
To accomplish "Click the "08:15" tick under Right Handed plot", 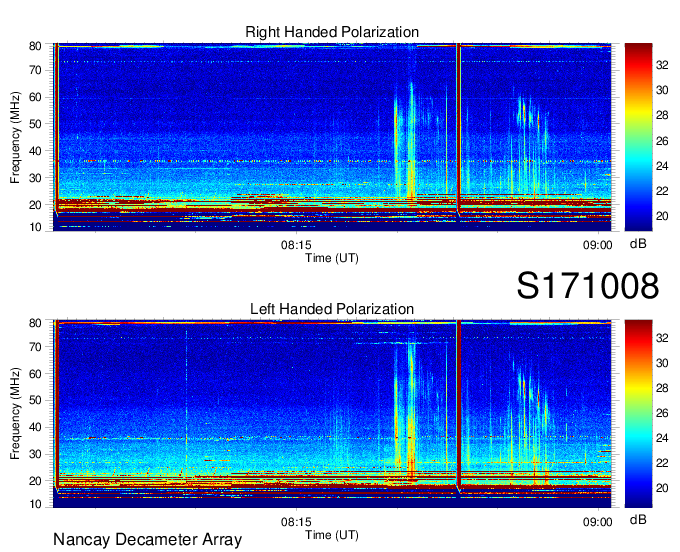I will click(x=296, y=245).
